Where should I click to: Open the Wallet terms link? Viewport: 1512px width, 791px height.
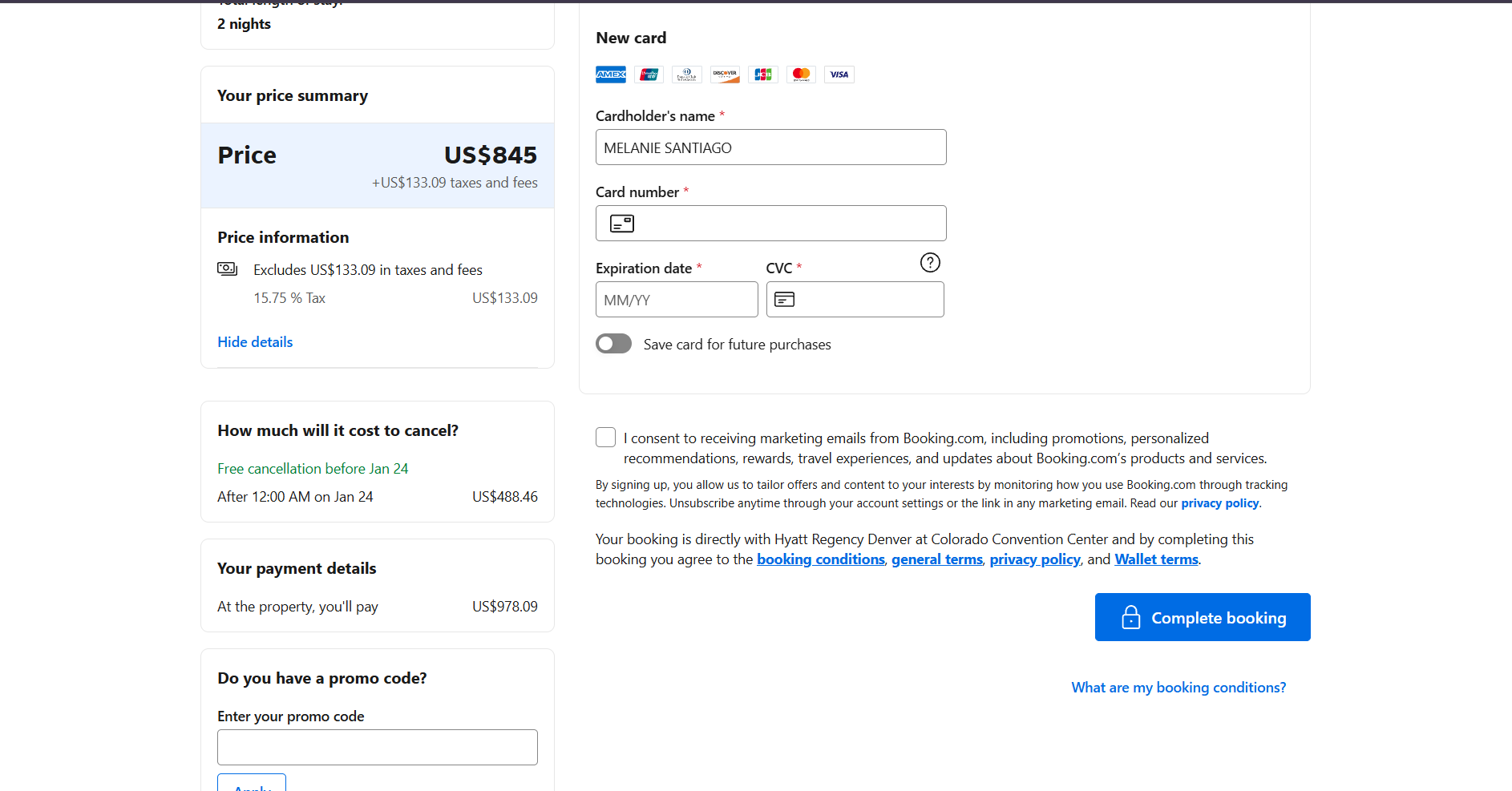pyautogui.click(x=1156, y=559)
